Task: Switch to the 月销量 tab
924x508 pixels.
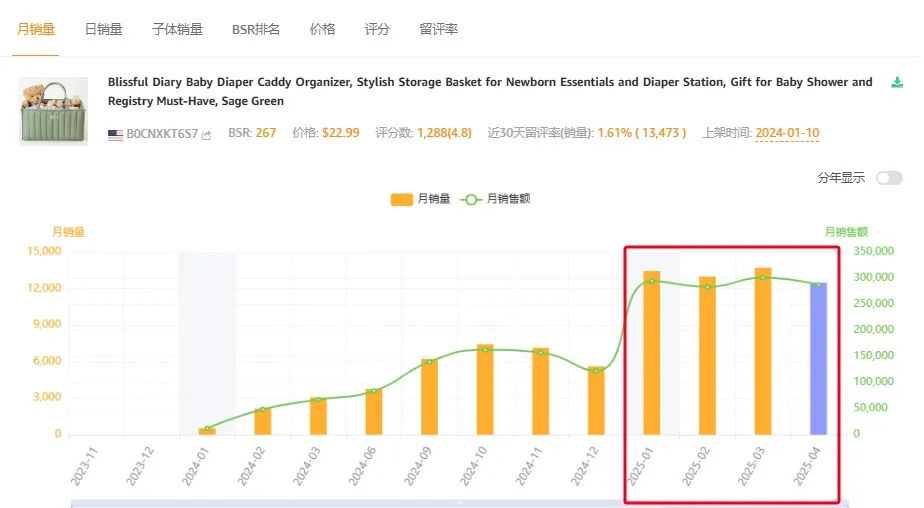Action: pos(36,29)
